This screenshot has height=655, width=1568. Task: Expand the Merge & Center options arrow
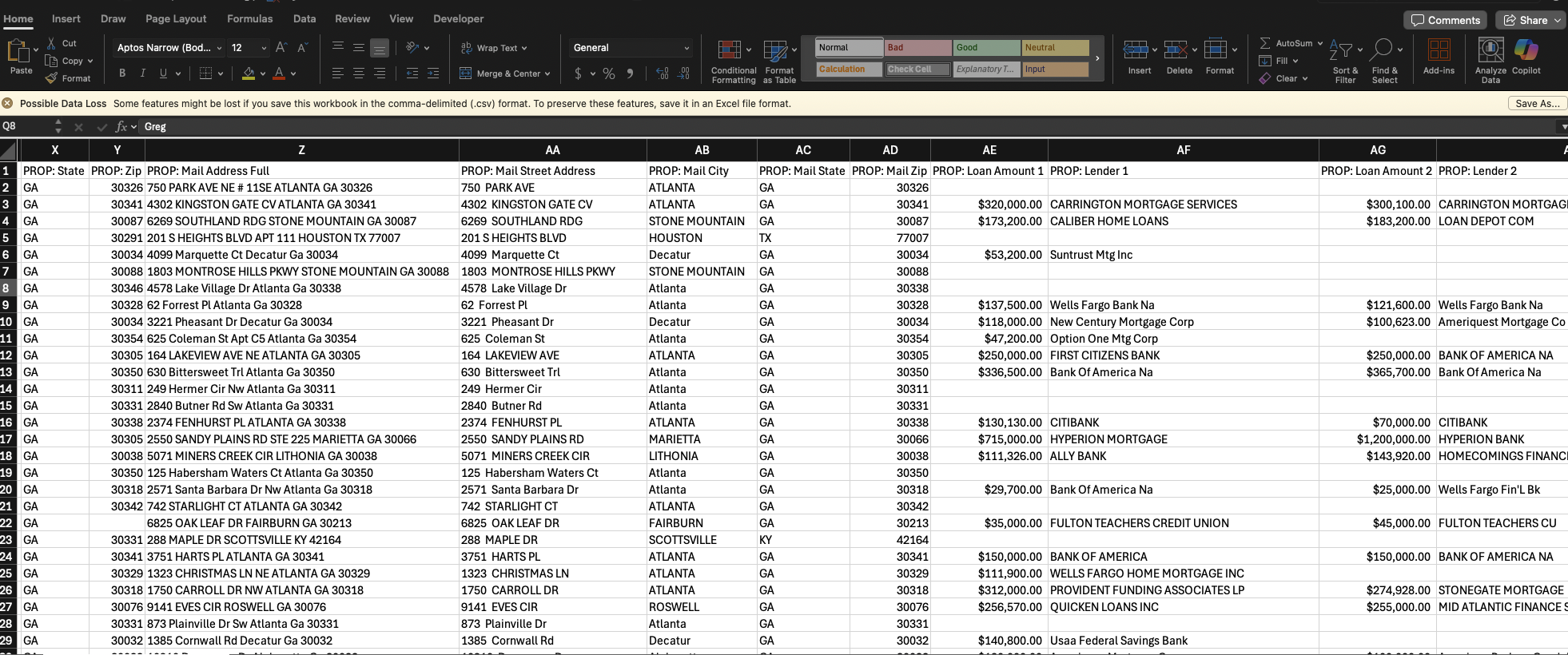tap(547, 73)
